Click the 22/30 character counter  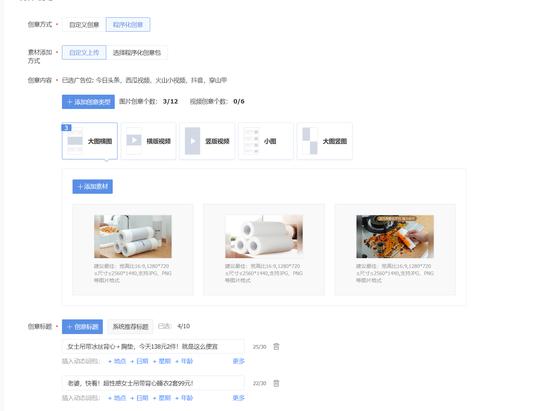point(260,383)
